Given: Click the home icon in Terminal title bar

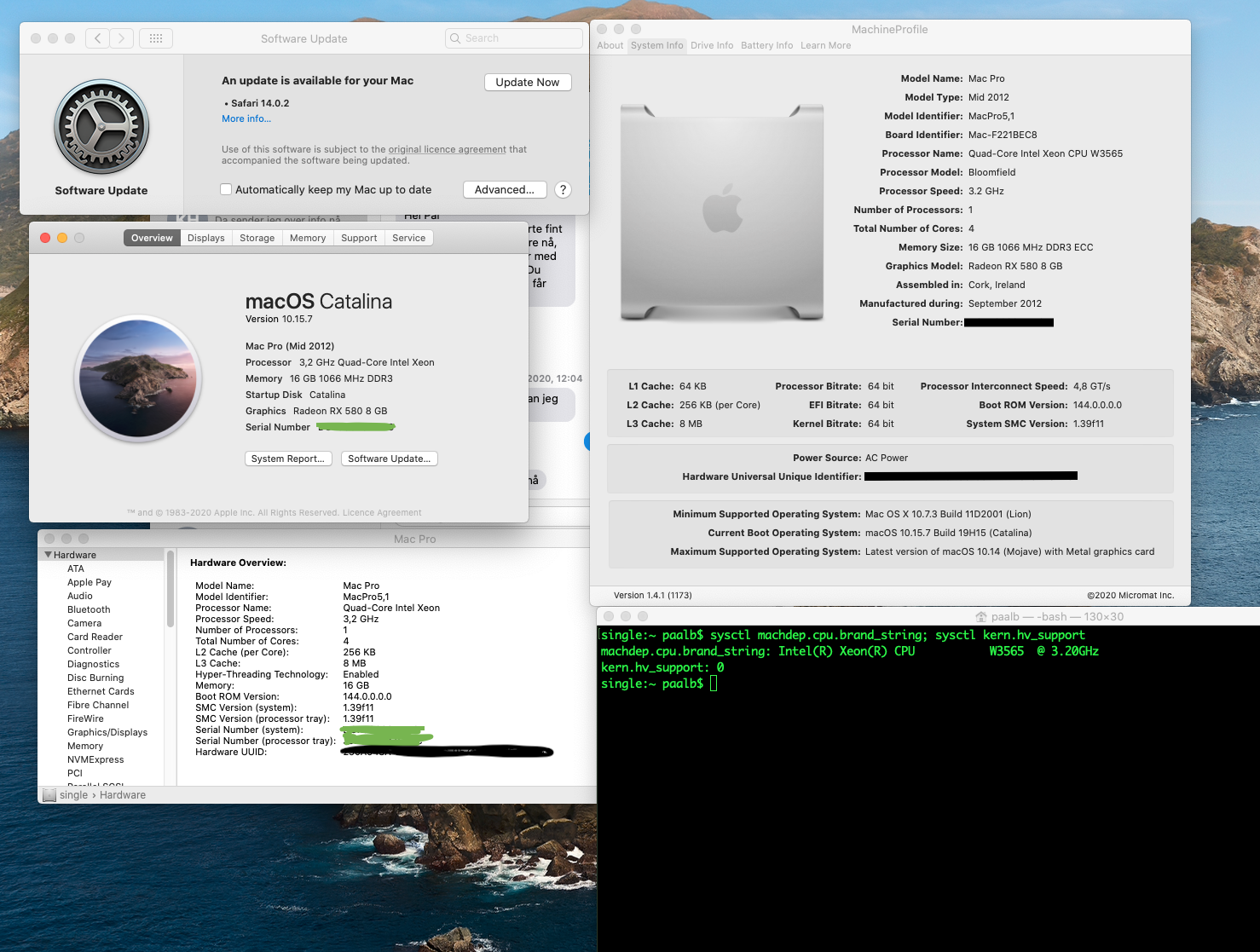Looking at the screenshot, I should [x=981, y=617].
